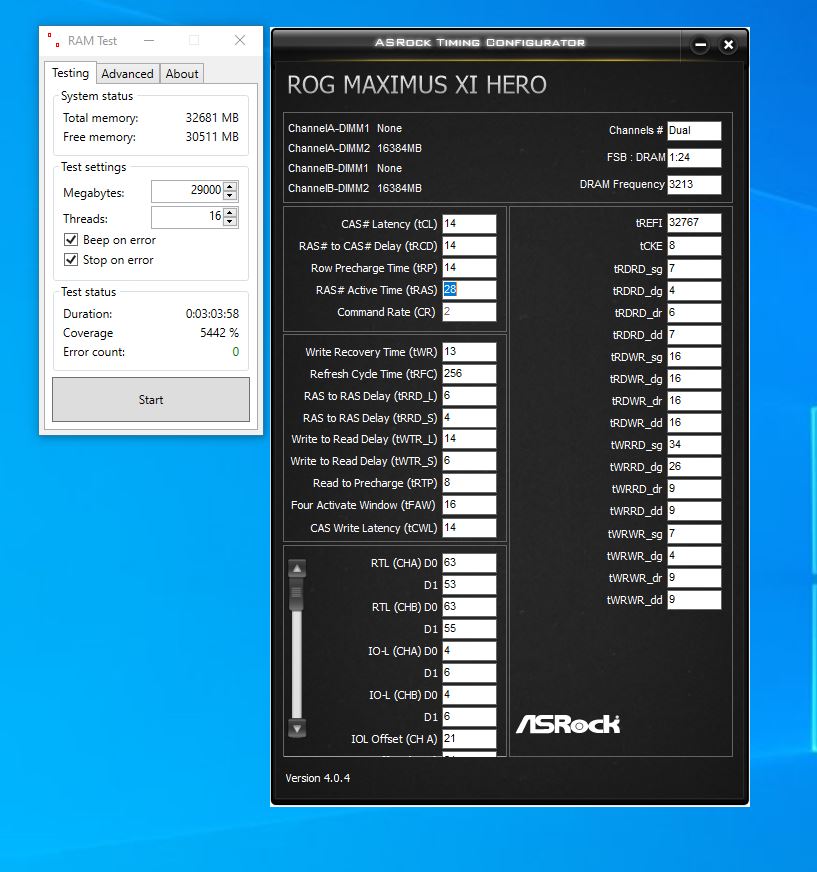This screenshot has height=872, width=817.
Task: Click the Start button in RAM Test
Action: click(x=151, y=399)
